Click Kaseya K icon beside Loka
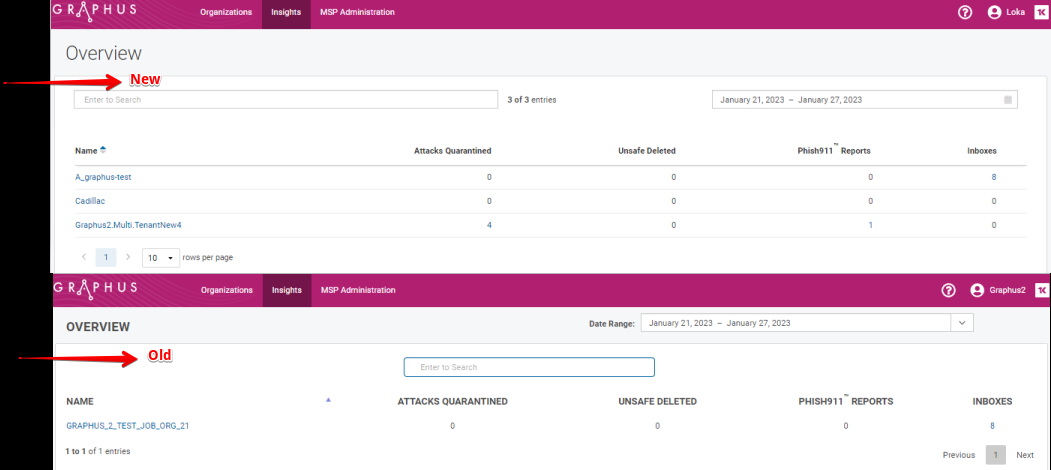This screenshot has height=470, width=1051. tap(1041, 12)
